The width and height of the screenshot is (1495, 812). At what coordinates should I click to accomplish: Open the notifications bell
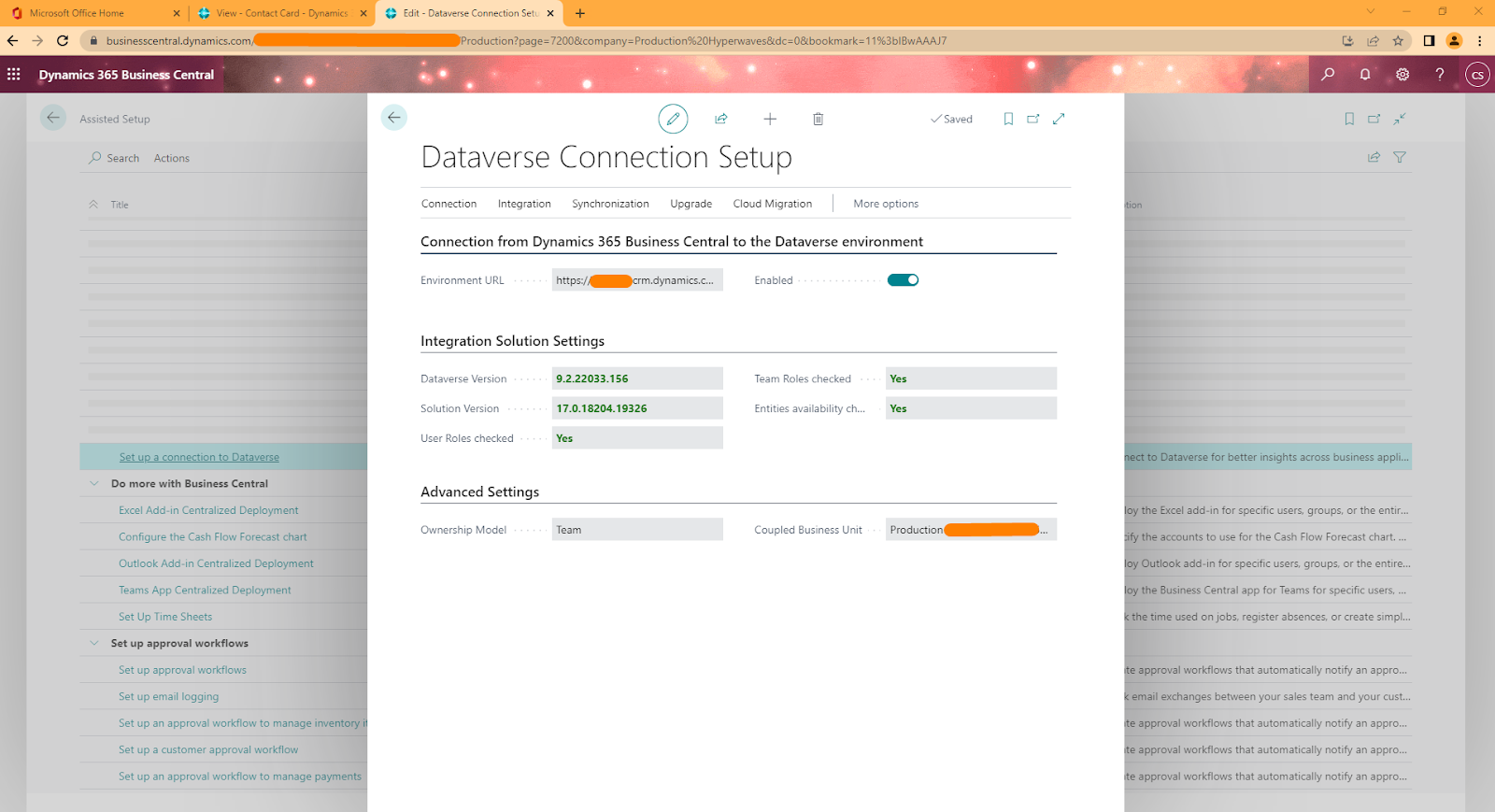[1365, 75]
